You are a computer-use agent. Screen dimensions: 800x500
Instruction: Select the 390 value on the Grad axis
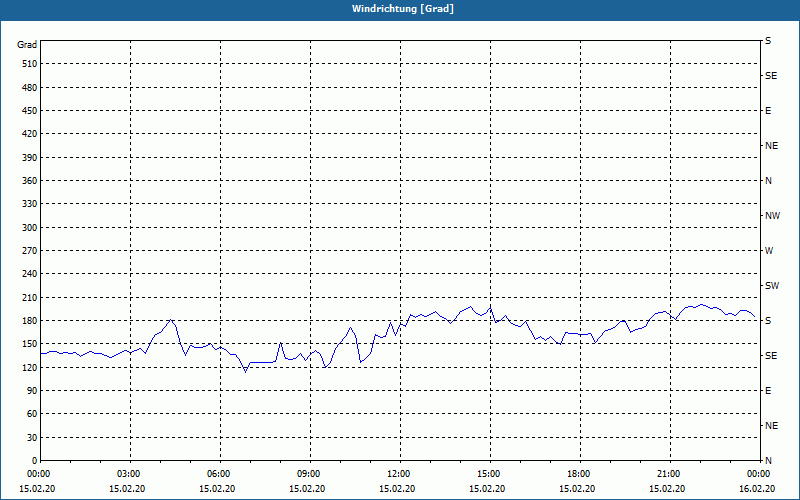click(30, 158)
